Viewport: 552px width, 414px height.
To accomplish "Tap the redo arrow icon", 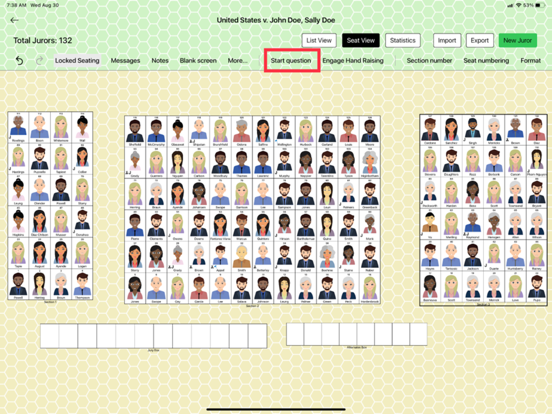I will (39, 61).
